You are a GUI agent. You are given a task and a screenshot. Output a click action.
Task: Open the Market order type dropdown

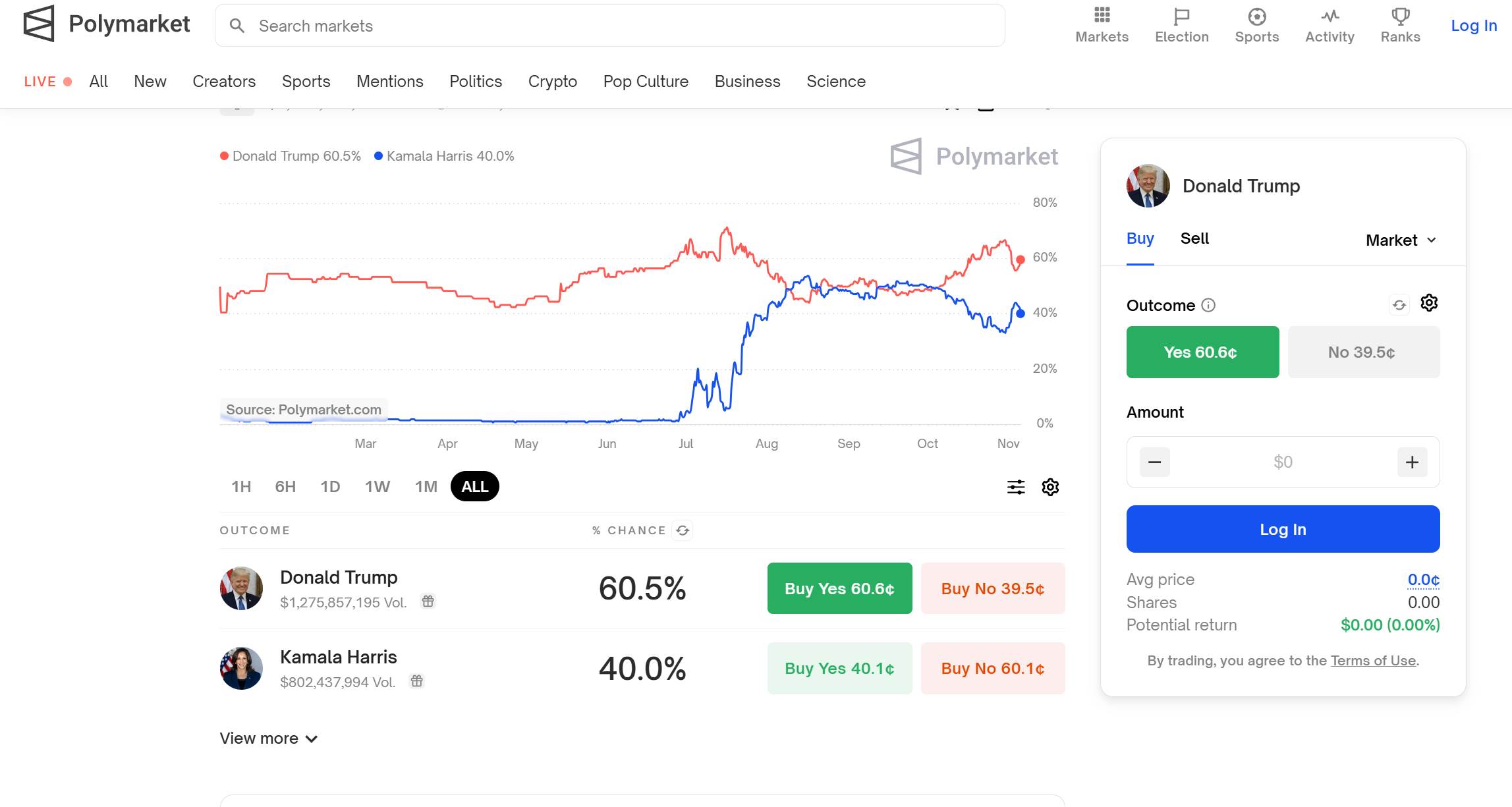1401,240
